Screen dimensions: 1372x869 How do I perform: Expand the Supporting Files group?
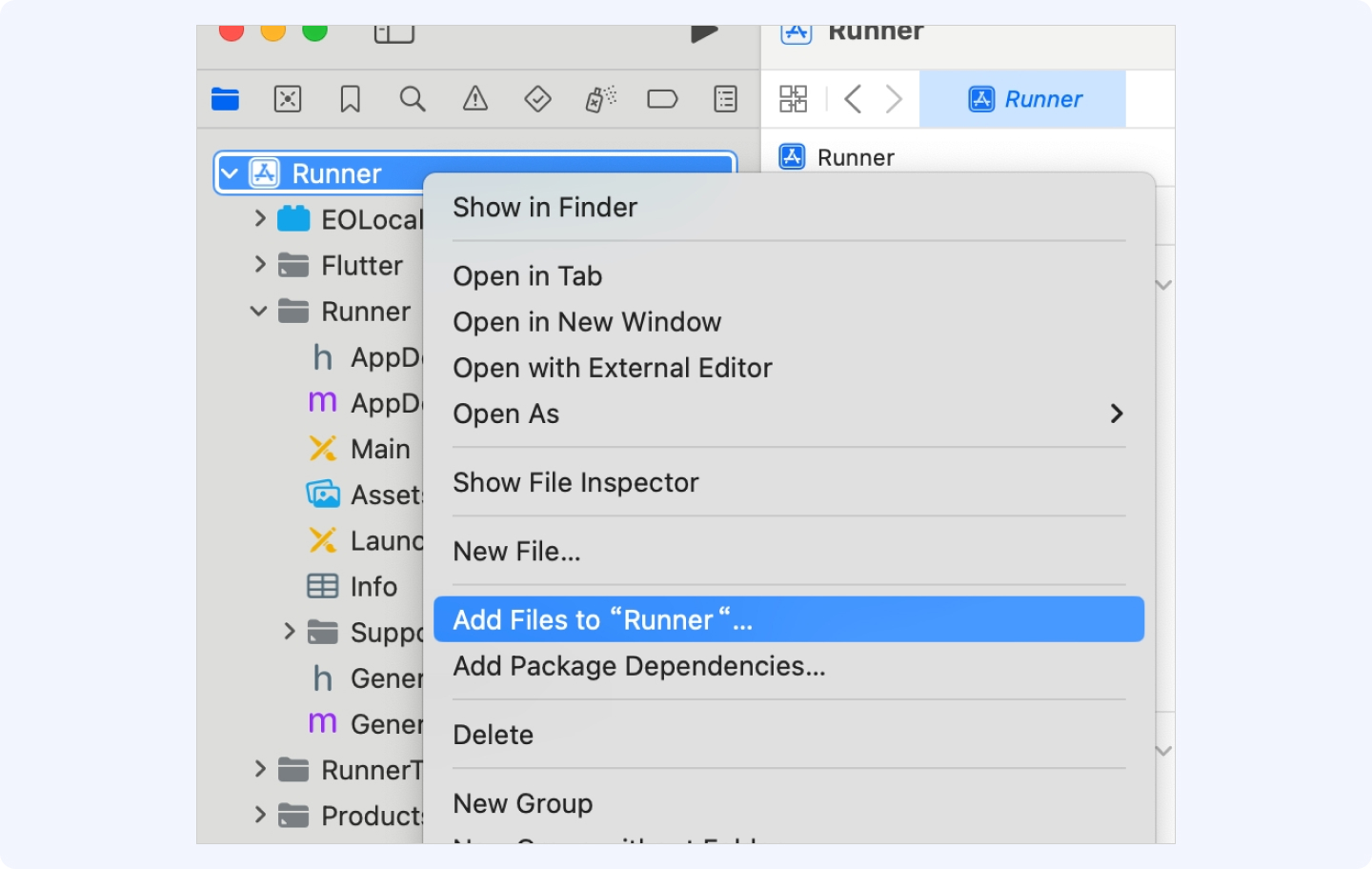(290, 632)
